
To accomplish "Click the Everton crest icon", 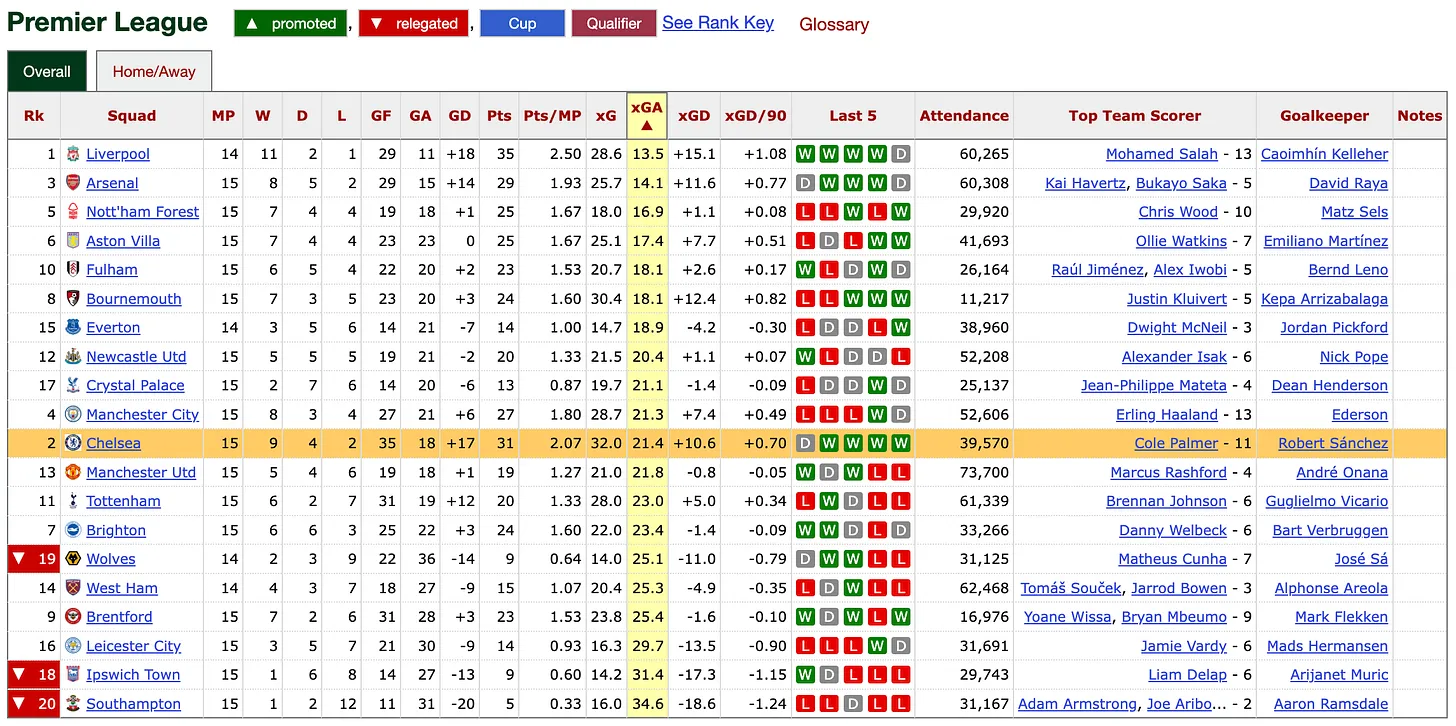I will 73,328.
